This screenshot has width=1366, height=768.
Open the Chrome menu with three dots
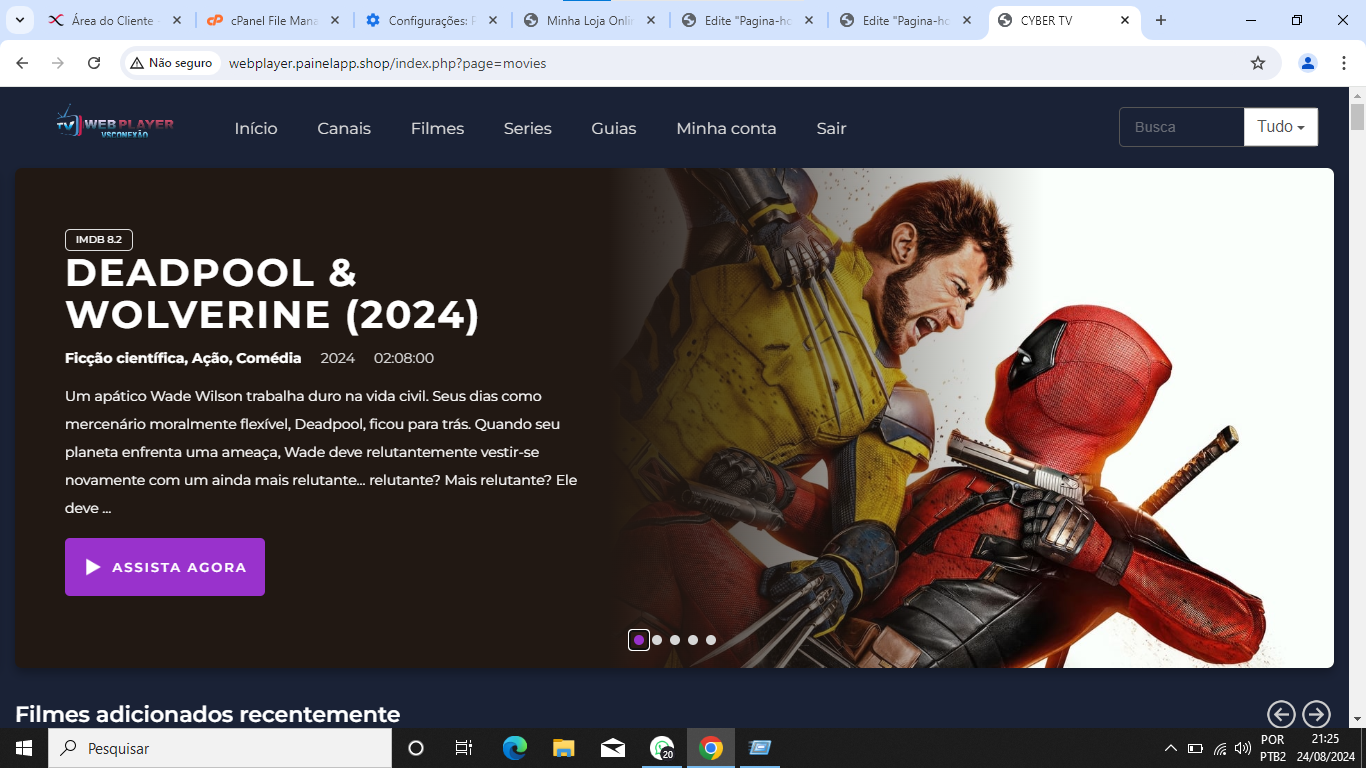tap(1344, 62)
